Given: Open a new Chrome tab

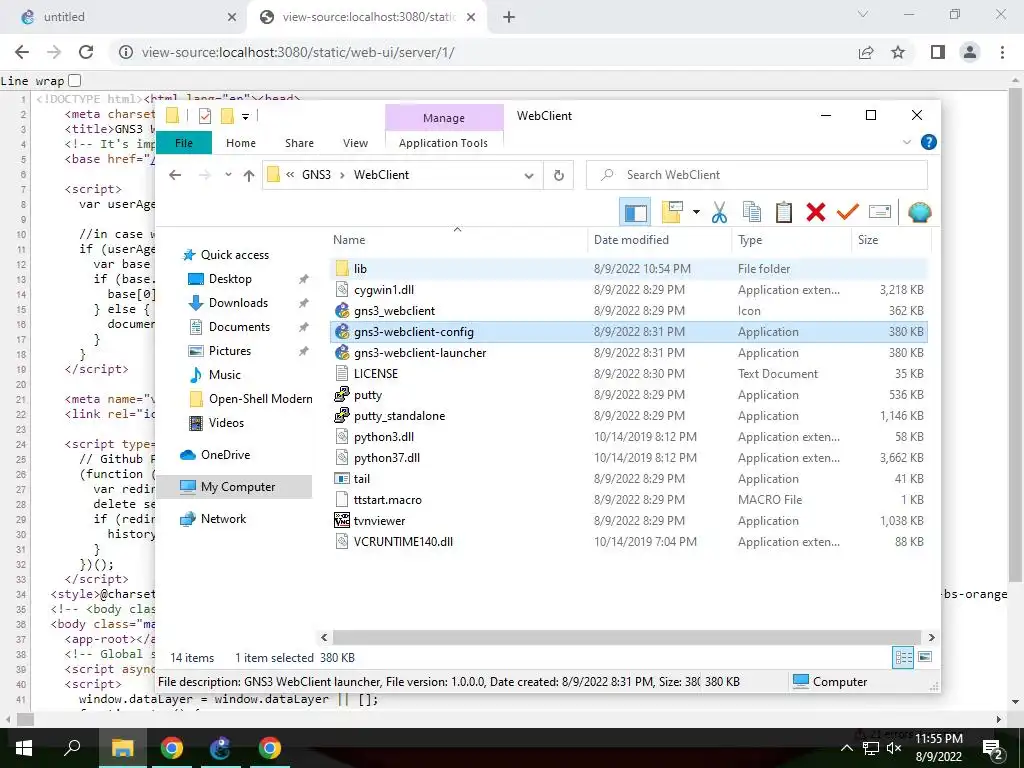Looking at the screenshot, I should 509,17.
